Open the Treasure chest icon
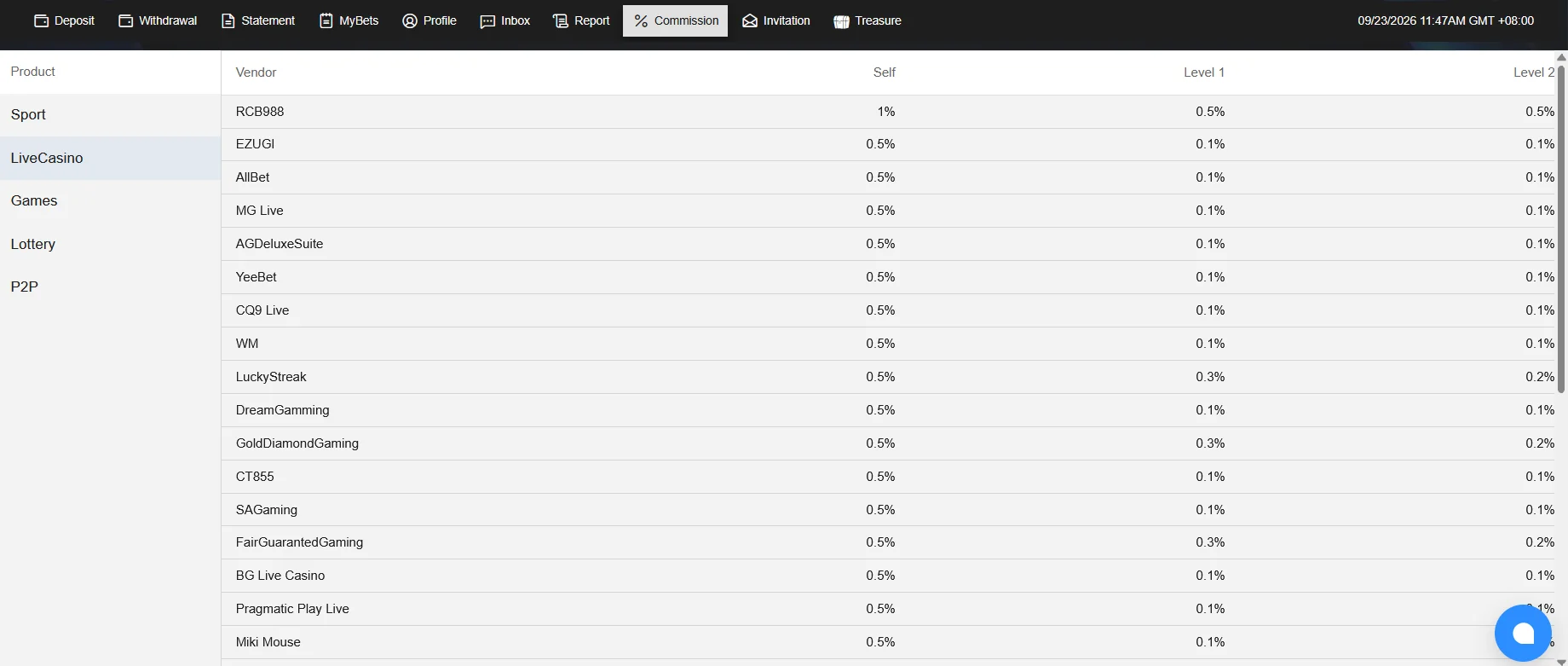Image resolution: width=1568 pixels, height=666 pixels. [841, 20]
